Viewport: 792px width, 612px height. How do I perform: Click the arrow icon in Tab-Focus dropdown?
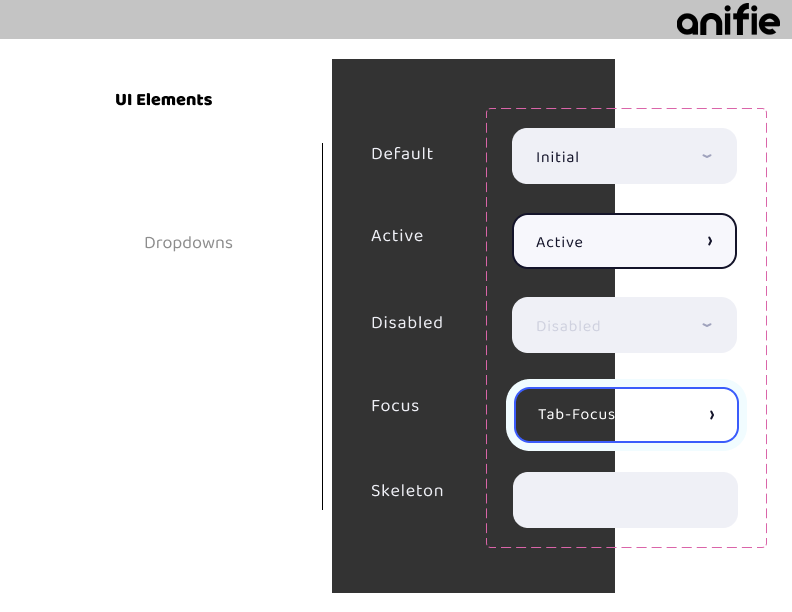[x=712, y=415]
